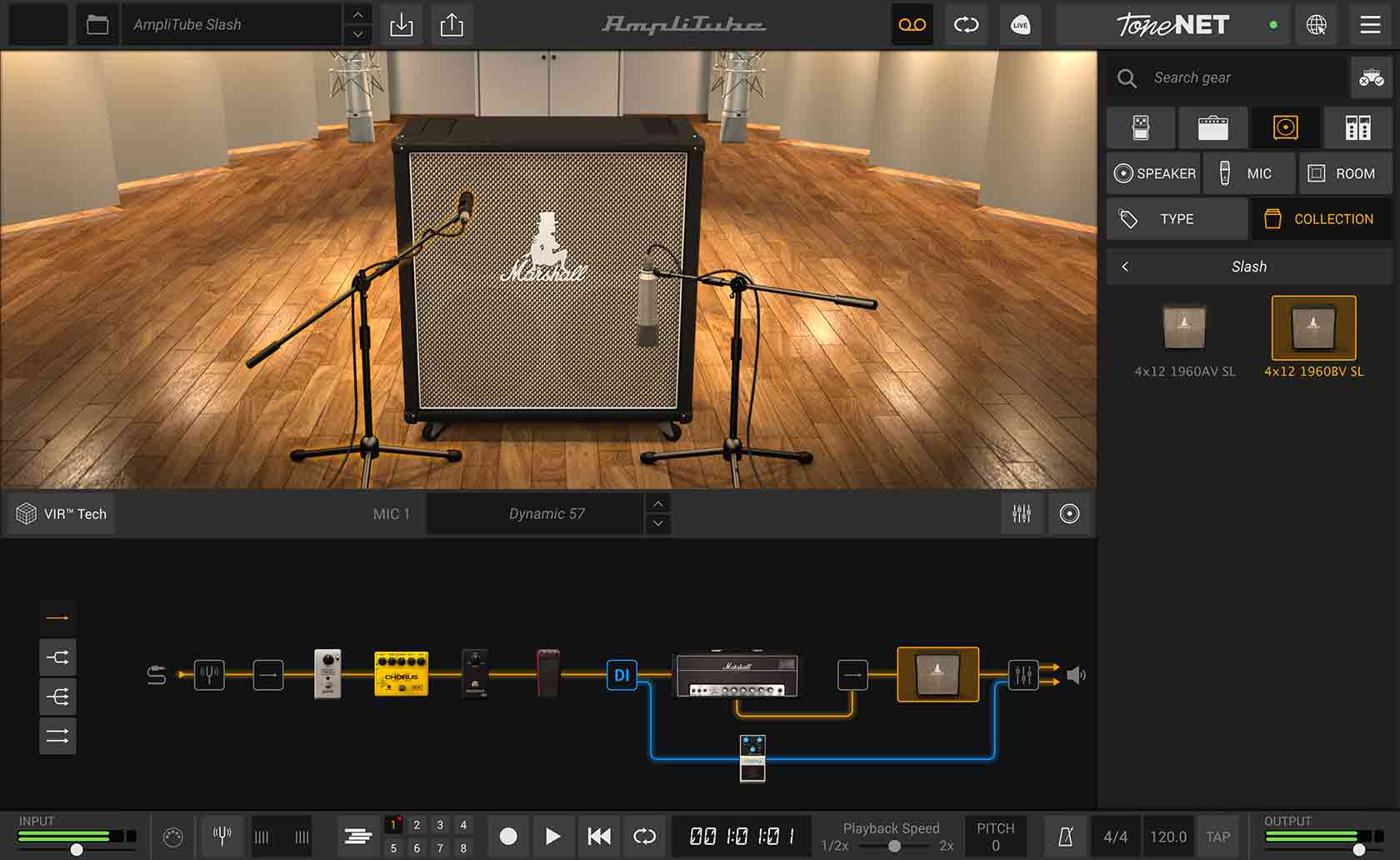This screenshot has height=860, width=1400.
Task: Adjust the INPUT level slider
Action: (x=77, y=850)
